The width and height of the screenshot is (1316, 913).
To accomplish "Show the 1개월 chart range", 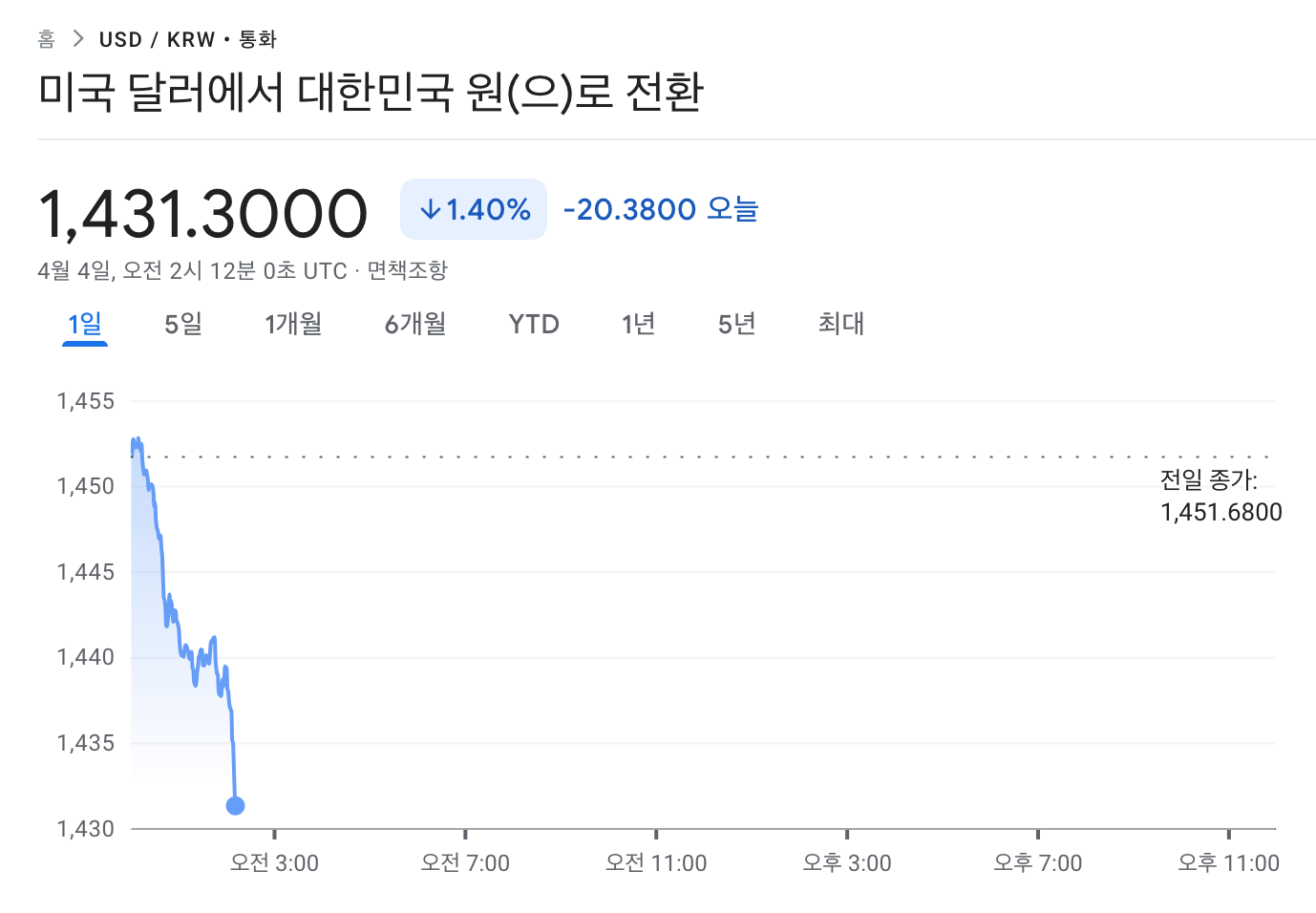I will click(293, 325).
